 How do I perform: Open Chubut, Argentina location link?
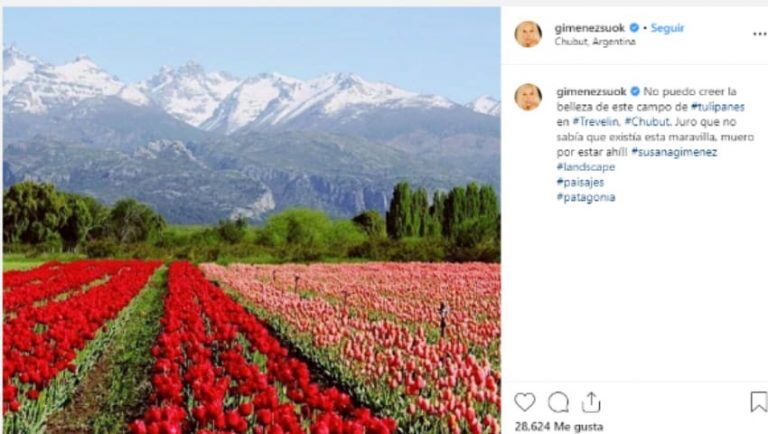[595, 42]
